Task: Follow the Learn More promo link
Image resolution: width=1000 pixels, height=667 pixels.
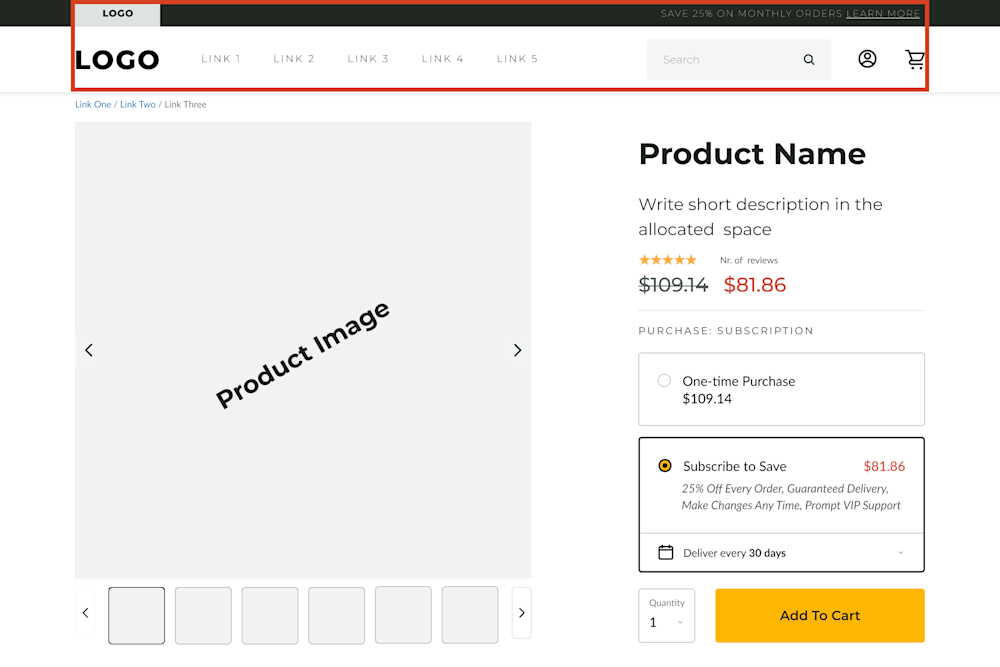Action: [883, 14]
